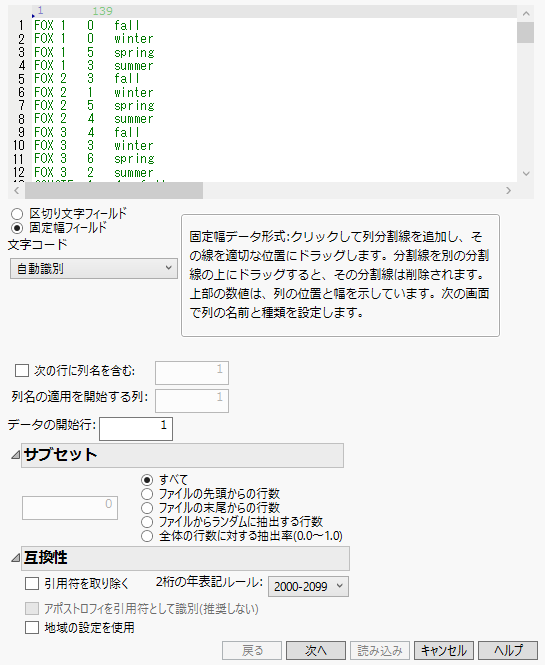Click the horizontal scroll right arrow

(509, 191)
